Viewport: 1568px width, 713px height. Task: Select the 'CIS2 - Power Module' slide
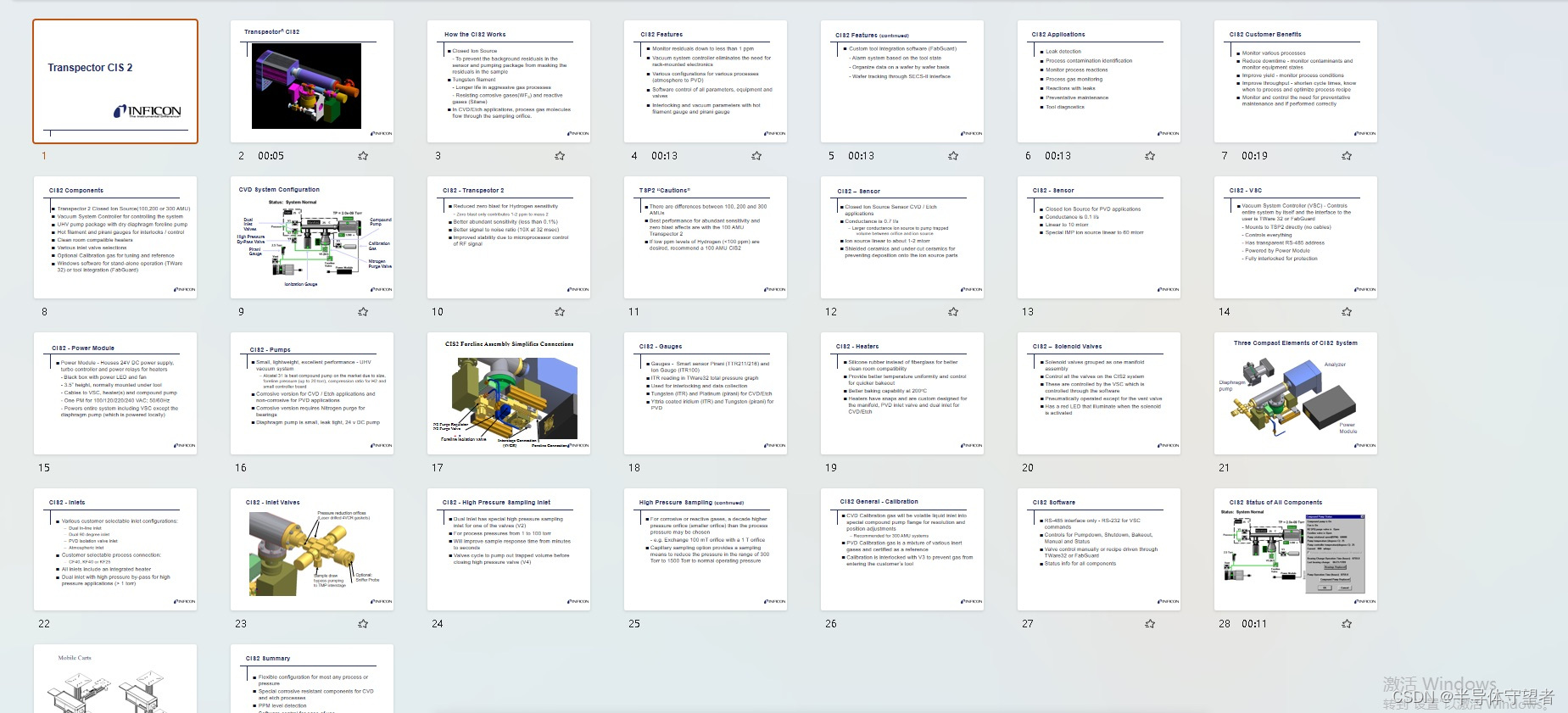point(115,393)
